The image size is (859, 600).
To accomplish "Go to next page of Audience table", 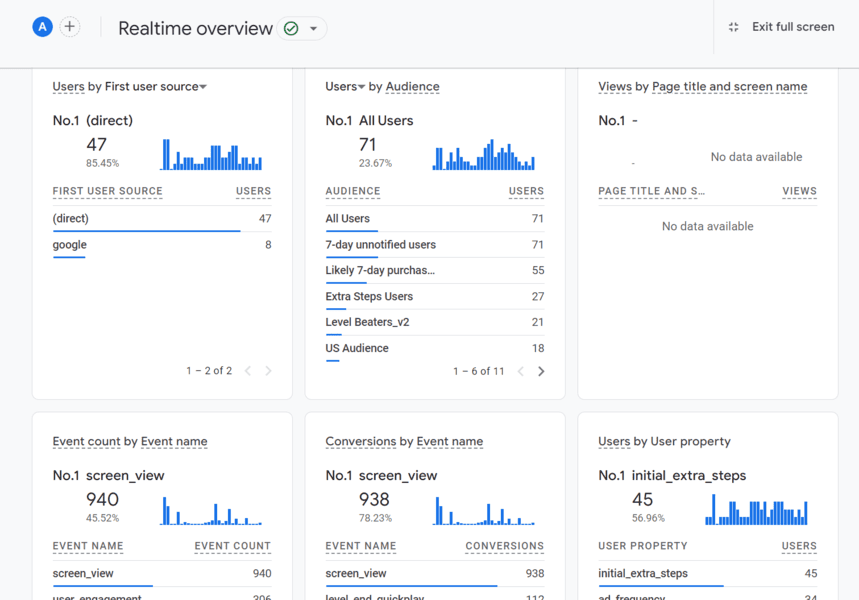I will click(x=541, y=372).
